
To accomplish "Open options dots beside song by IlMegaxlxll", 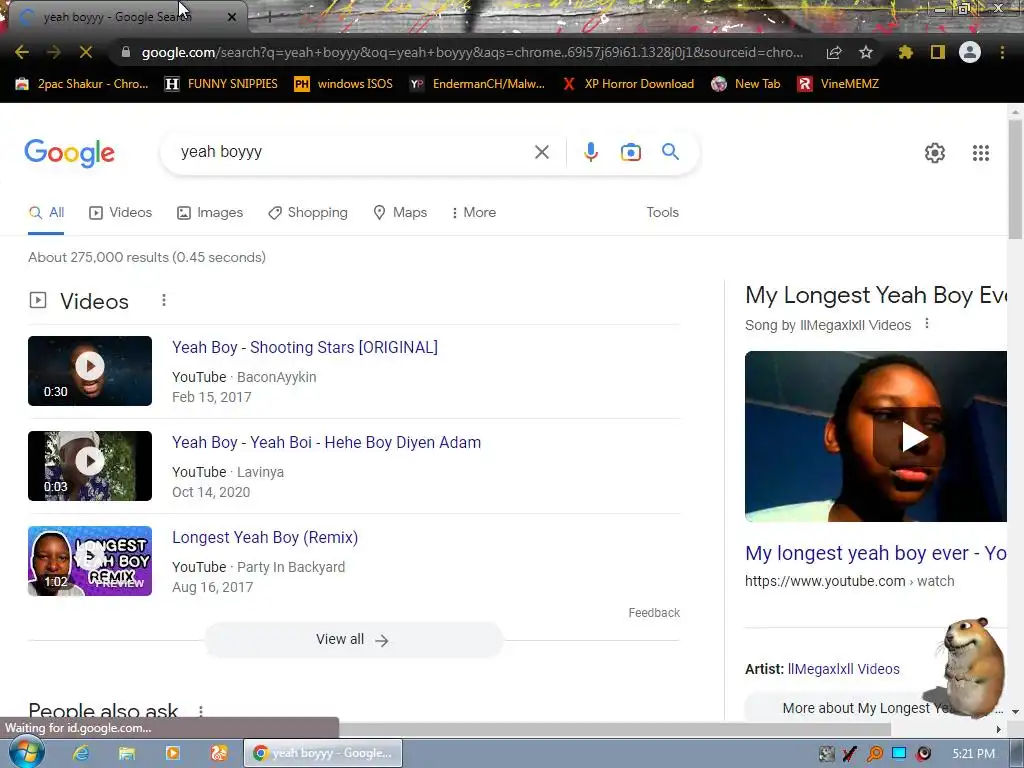I will 927,323.
